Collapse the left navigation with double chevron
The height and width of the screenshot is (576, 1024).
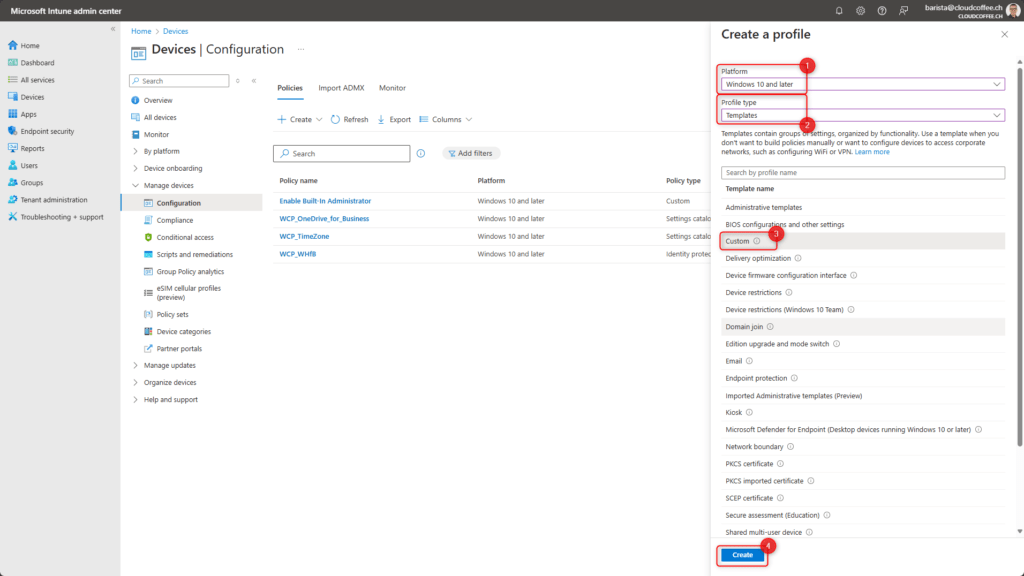[113, 29]
